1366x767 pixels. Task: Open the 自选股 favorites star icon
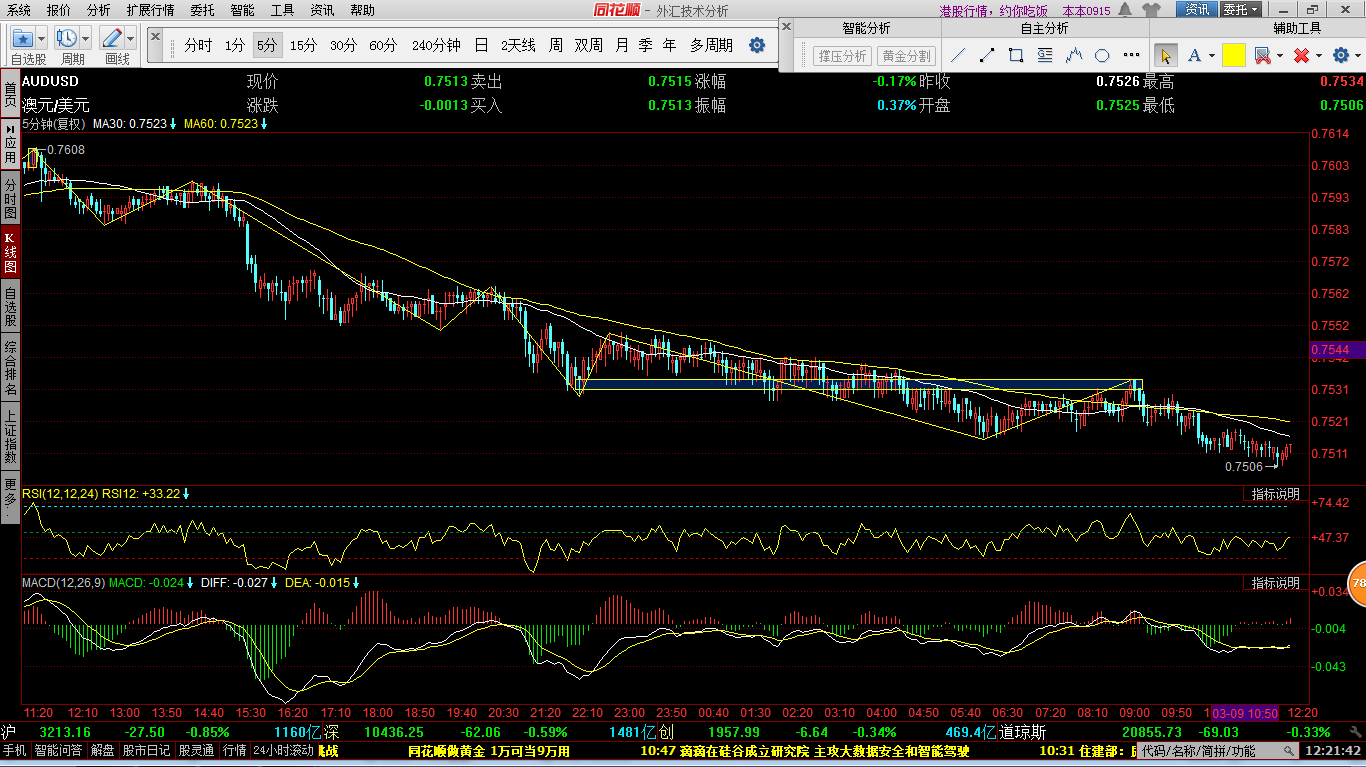tap(22, 38)
